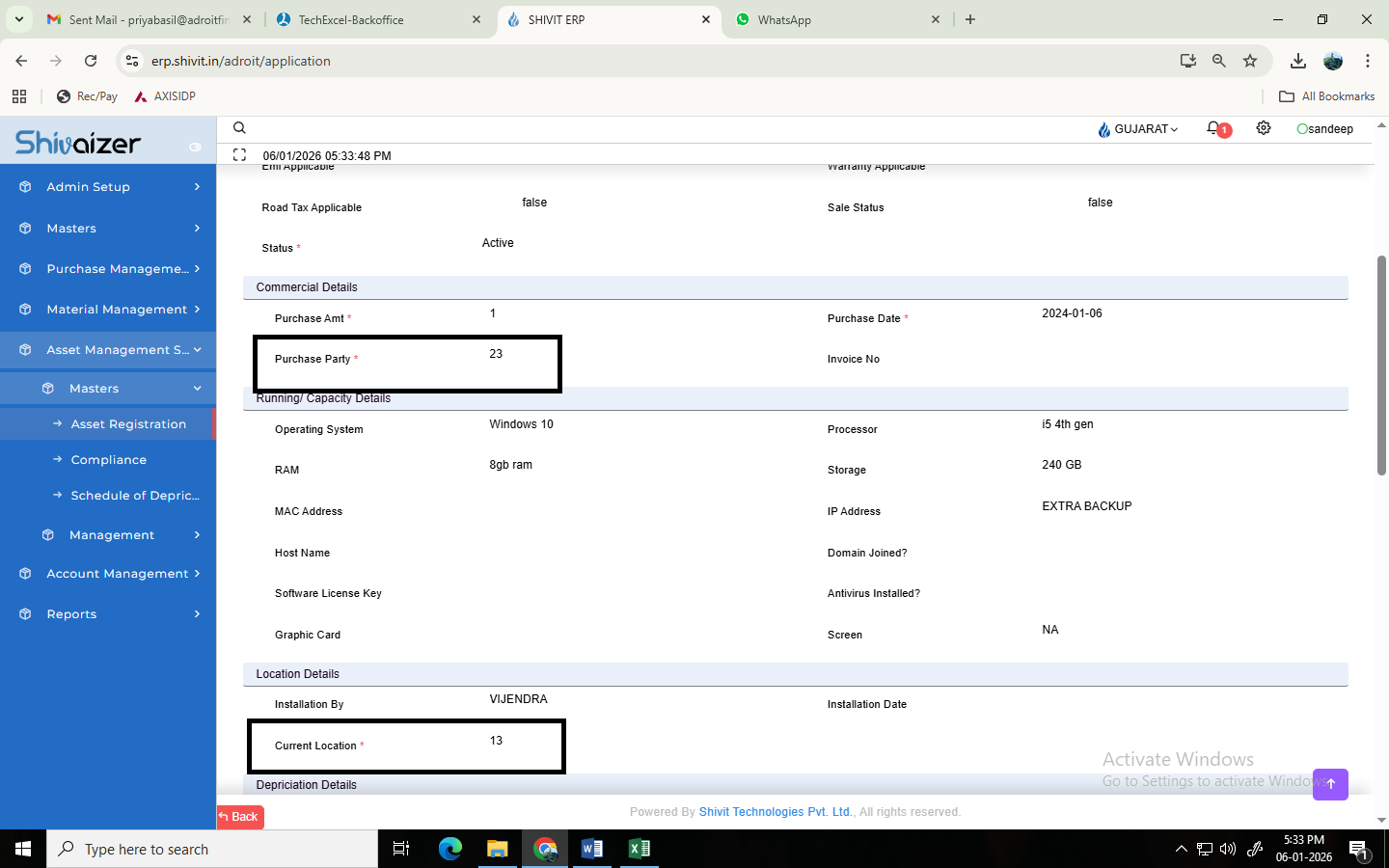
Task: Toggle fullscreen mode icon beside timestamp
Action: 239,155
